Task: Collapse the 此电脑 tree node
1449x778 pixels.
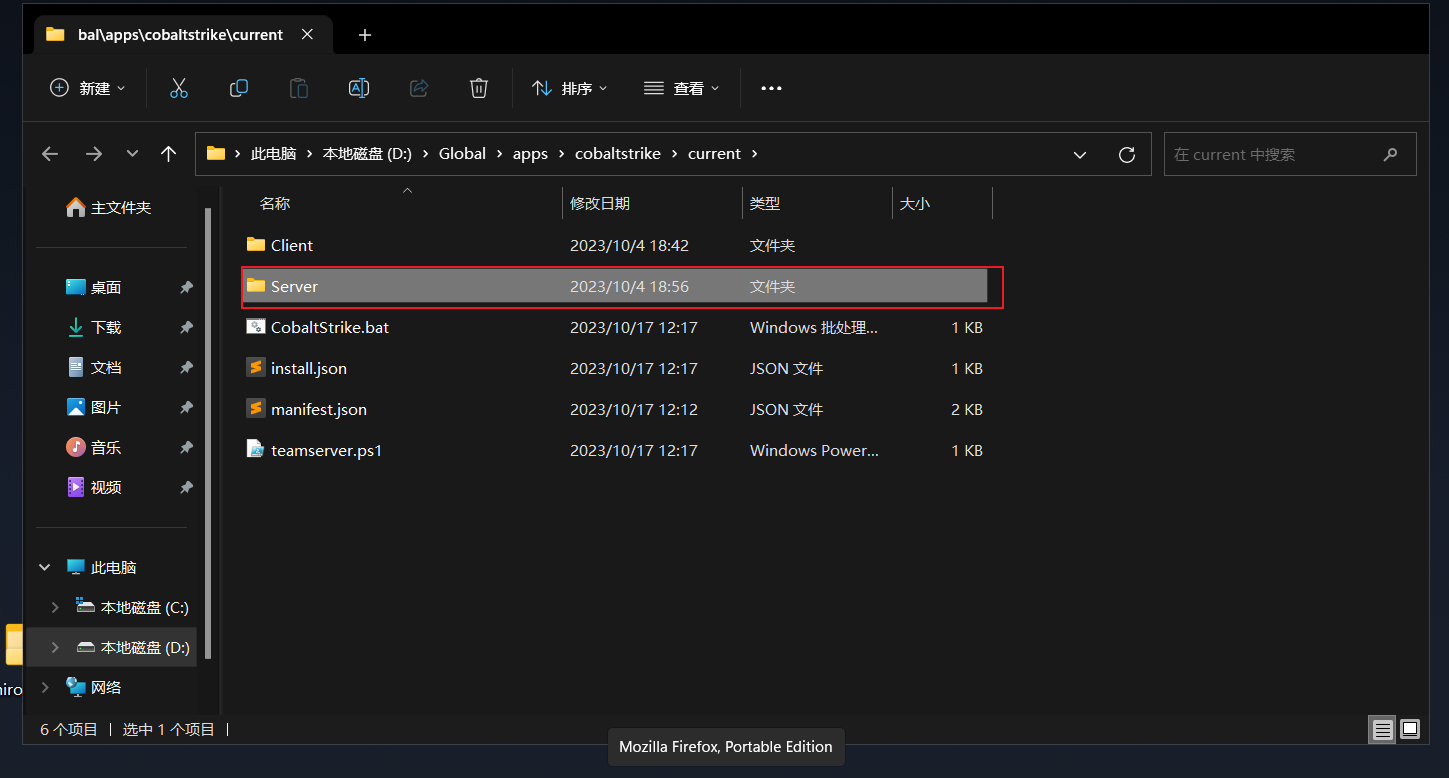Action: tap(45, 567)
